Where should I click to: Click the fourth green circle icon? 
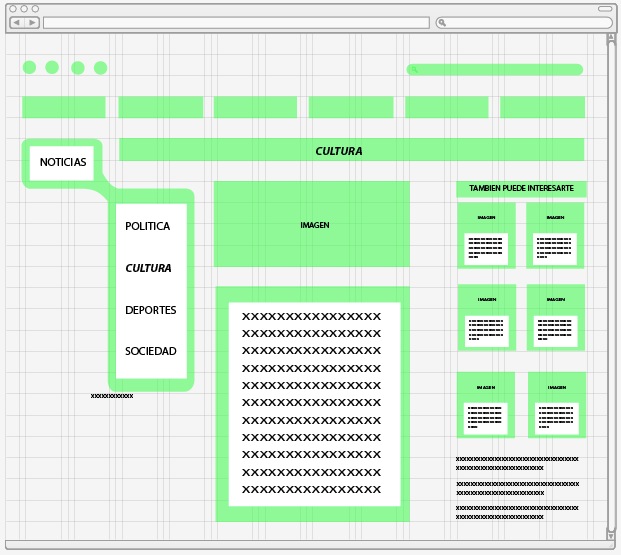(100, 68)
